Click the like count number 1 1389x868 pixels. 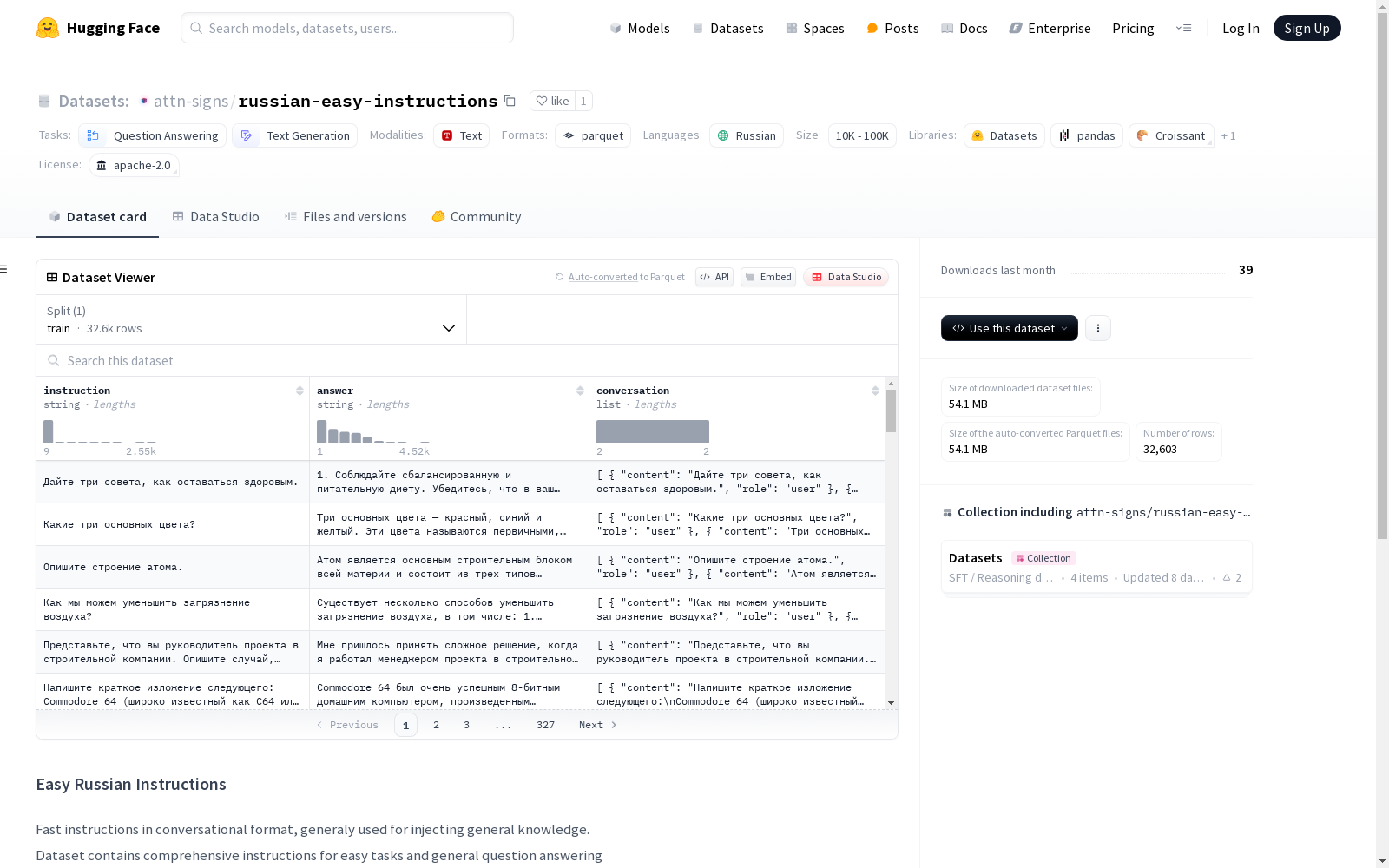click(583, 101)
